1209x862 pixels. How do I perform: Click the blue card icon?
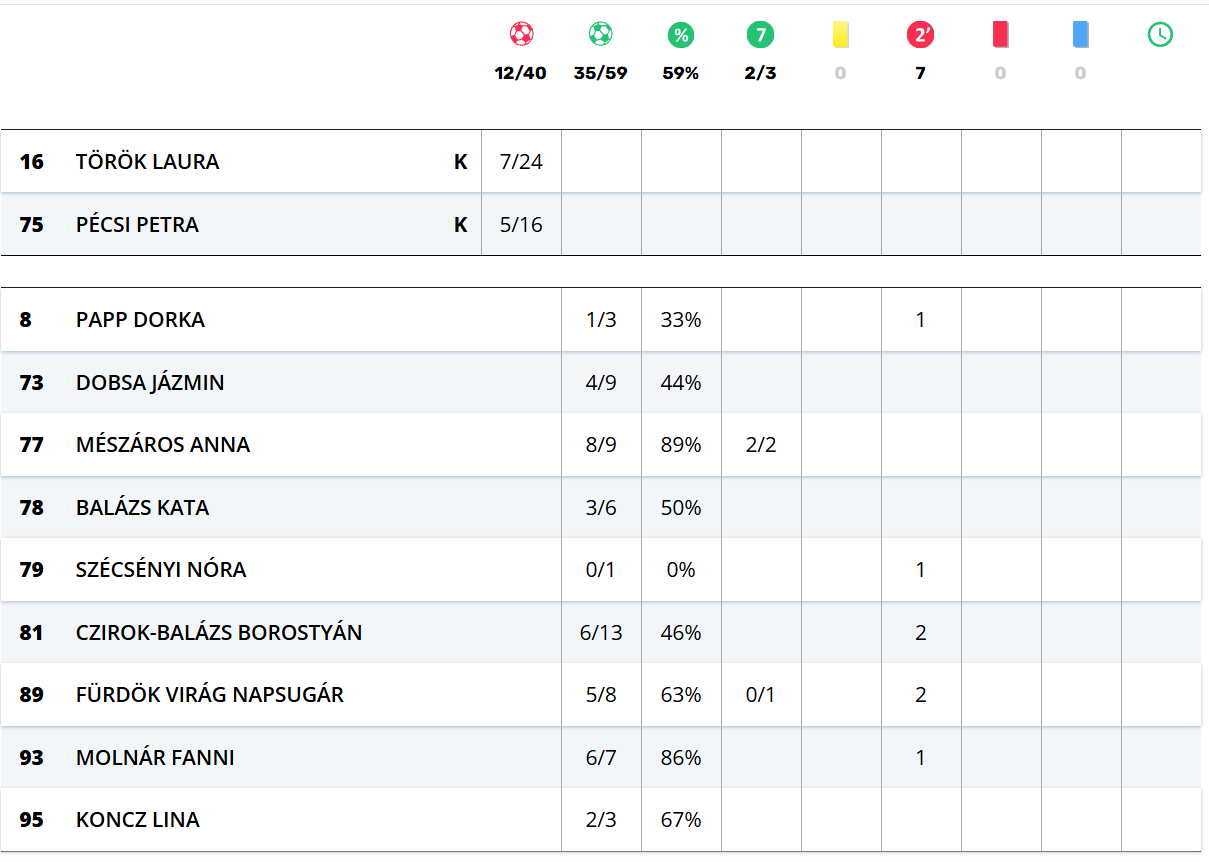coord(1080,35)
